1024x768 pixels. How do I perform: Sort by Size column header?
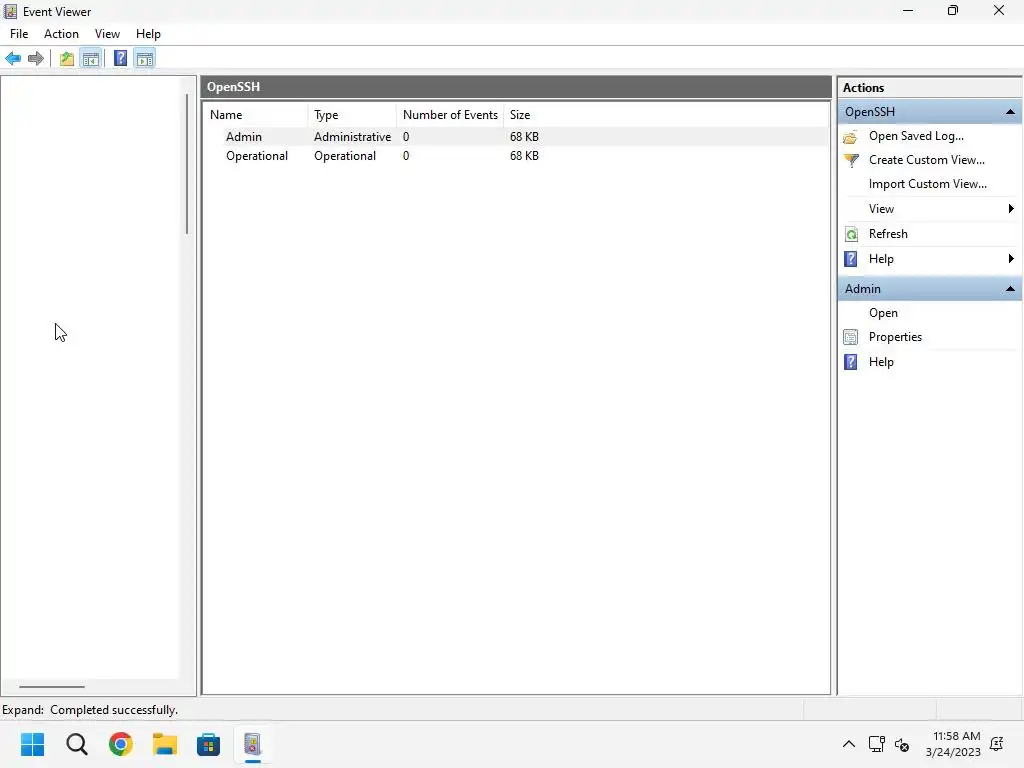520,115
